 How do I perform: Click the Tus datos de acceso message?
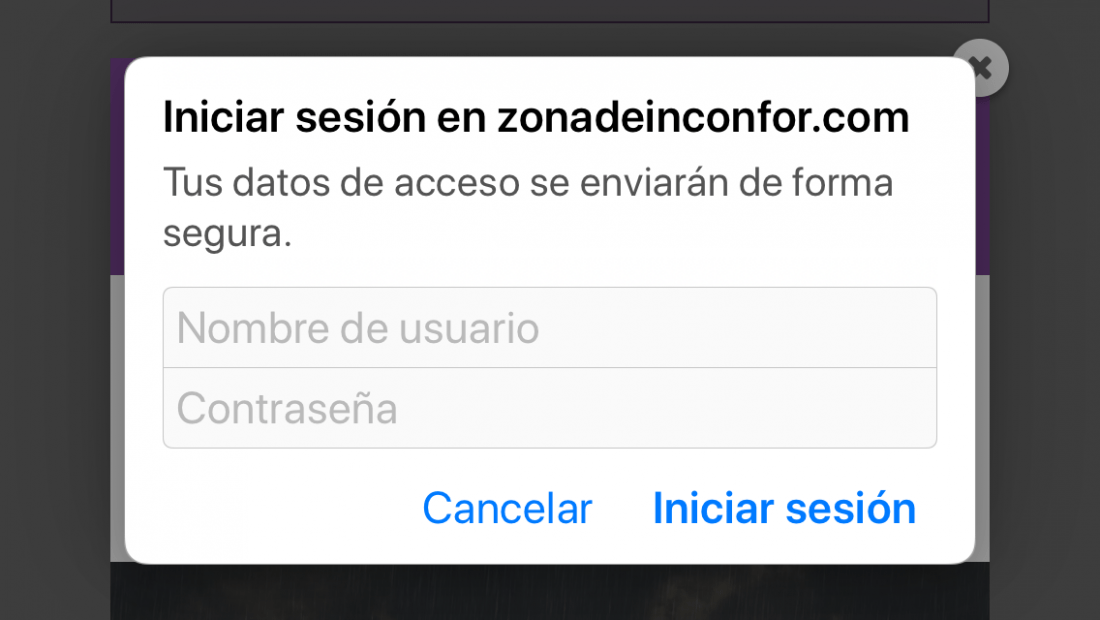pyautogui.click(x=528, y=208)
